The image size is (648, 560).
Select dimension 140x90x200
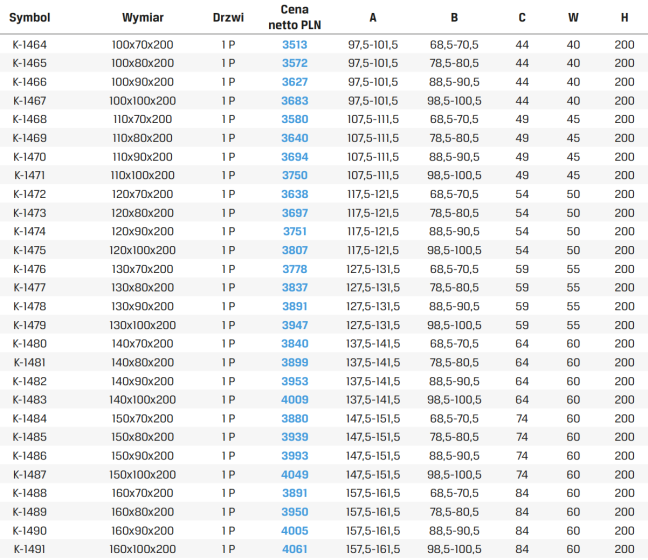143,381
